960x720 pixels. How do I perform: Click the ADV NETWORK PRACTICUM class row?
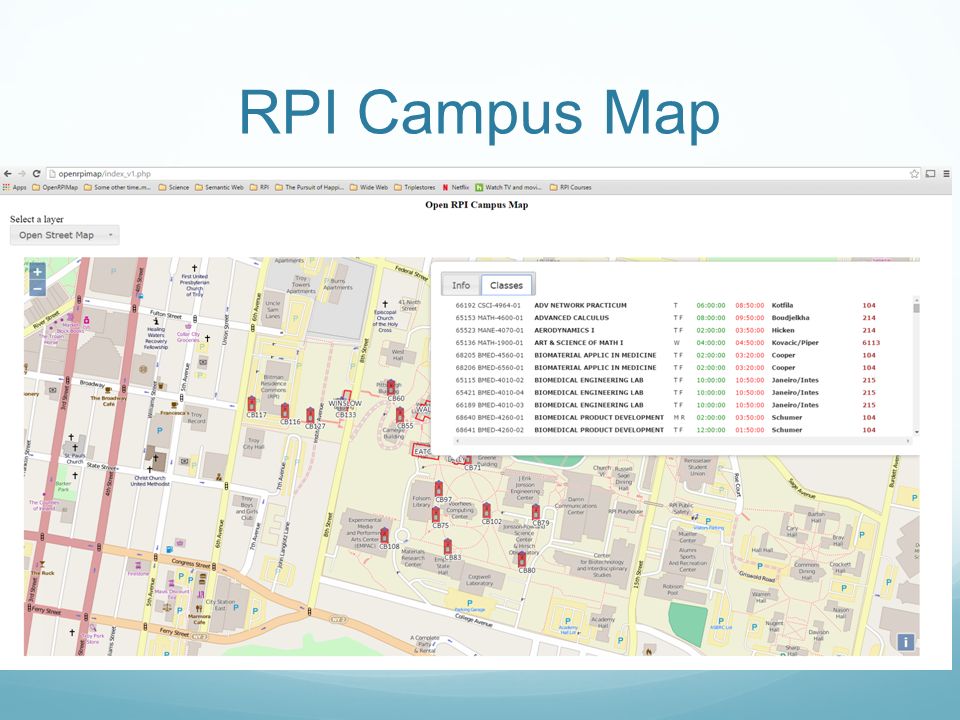666,305
